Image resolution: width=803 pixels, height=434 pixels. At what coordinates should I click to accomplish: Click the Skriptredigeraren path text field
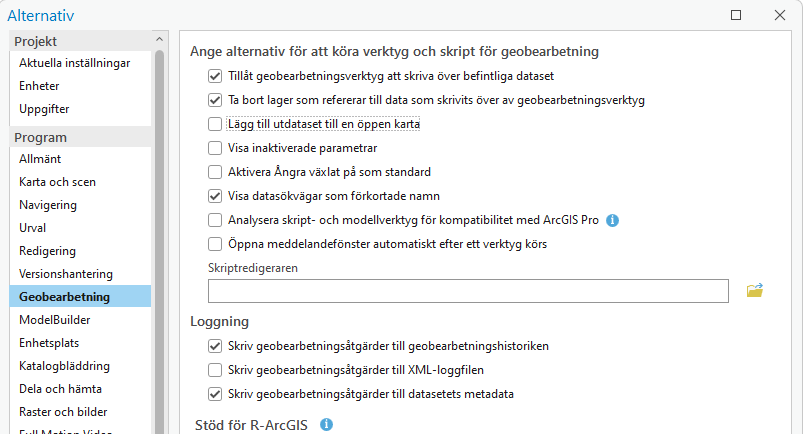(468, 291)
